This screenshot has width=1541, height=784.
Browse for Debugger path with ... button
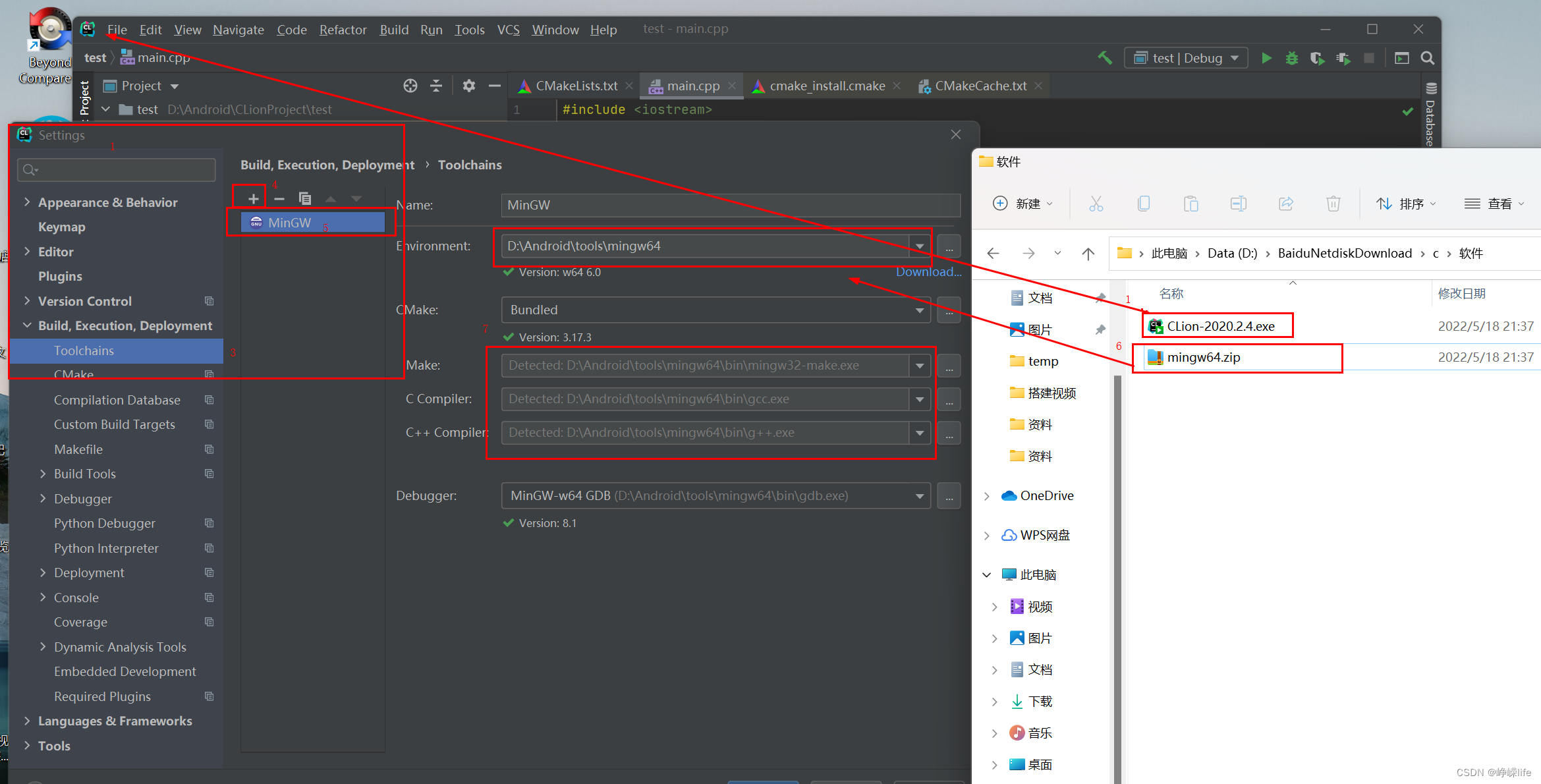tap(949, 496)
